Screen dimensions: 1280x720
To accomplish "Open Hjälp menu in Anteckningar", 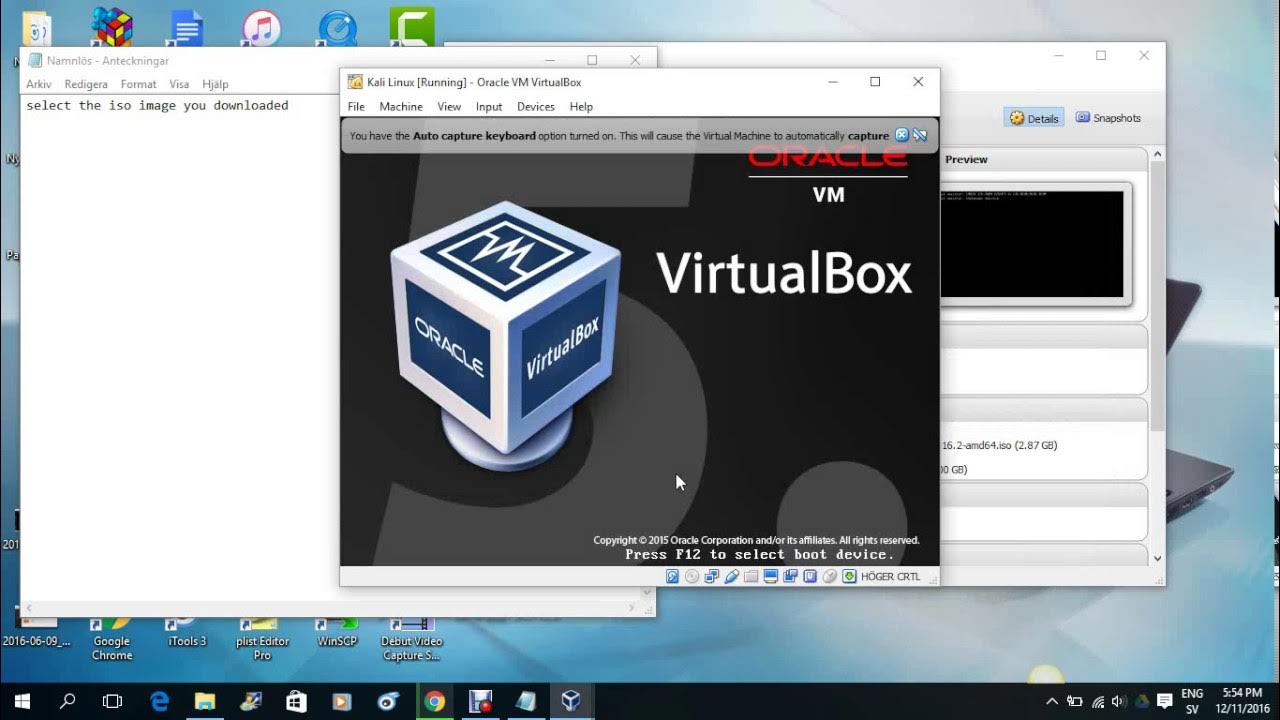I will tap(215, 84).
